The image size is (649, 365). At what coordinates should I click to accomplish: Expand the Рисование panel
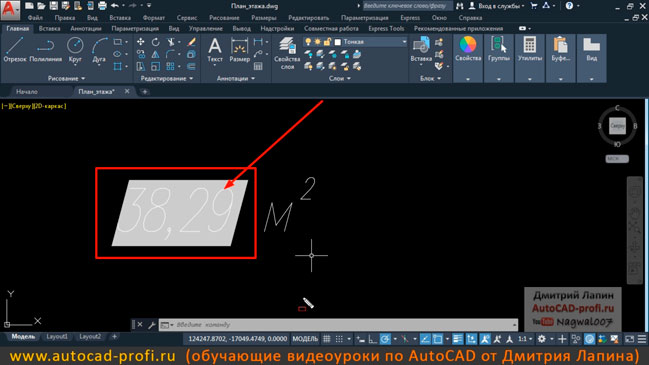click(x=66, y=78)
